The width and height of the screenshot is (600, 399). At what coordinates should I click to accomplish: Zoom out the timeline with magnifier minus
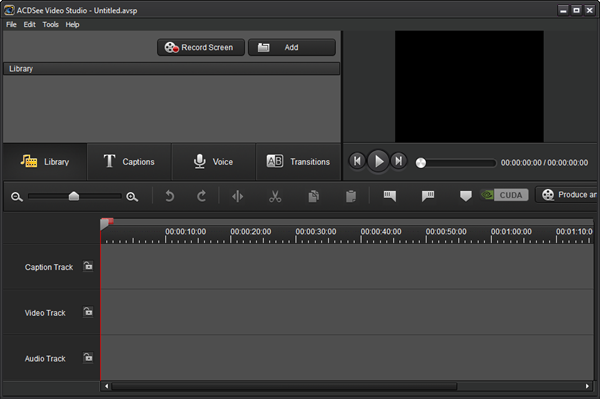[x=16, y=197]
